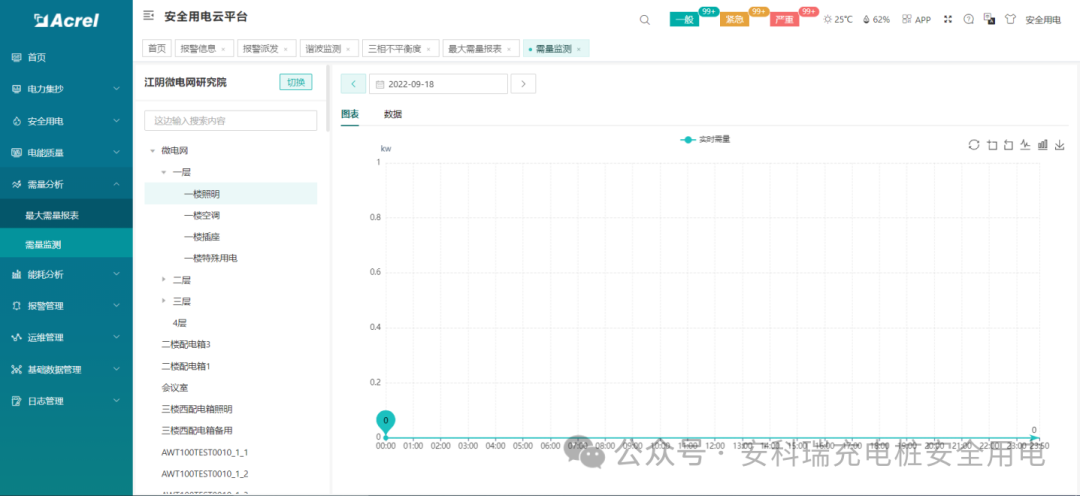Collapse the 一层 tree node

click(x=164, y=172)
